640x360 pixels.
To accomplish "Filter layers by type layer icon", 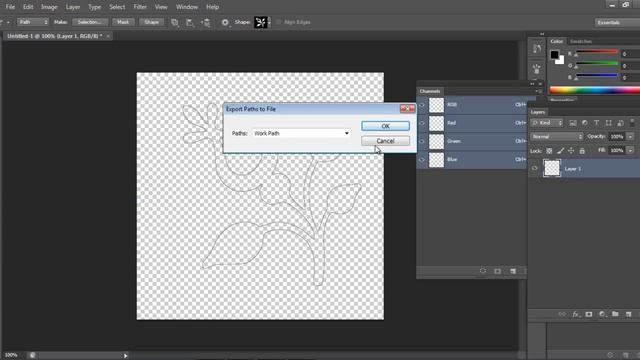I will pos(596,123).
